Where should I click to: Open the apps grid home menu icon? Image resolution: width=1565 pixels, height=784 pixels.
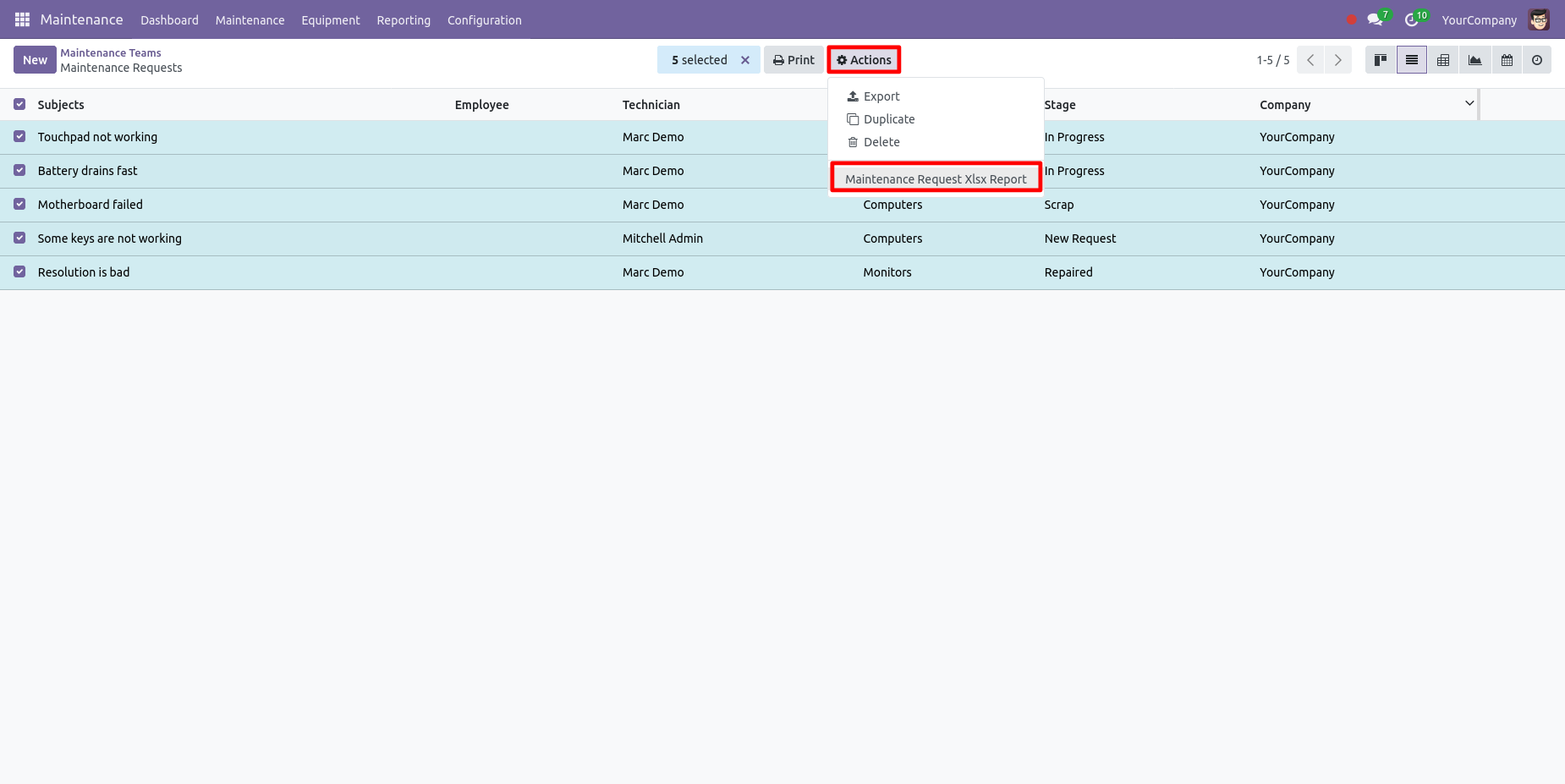pyautogui.click(x=22, y=19)
